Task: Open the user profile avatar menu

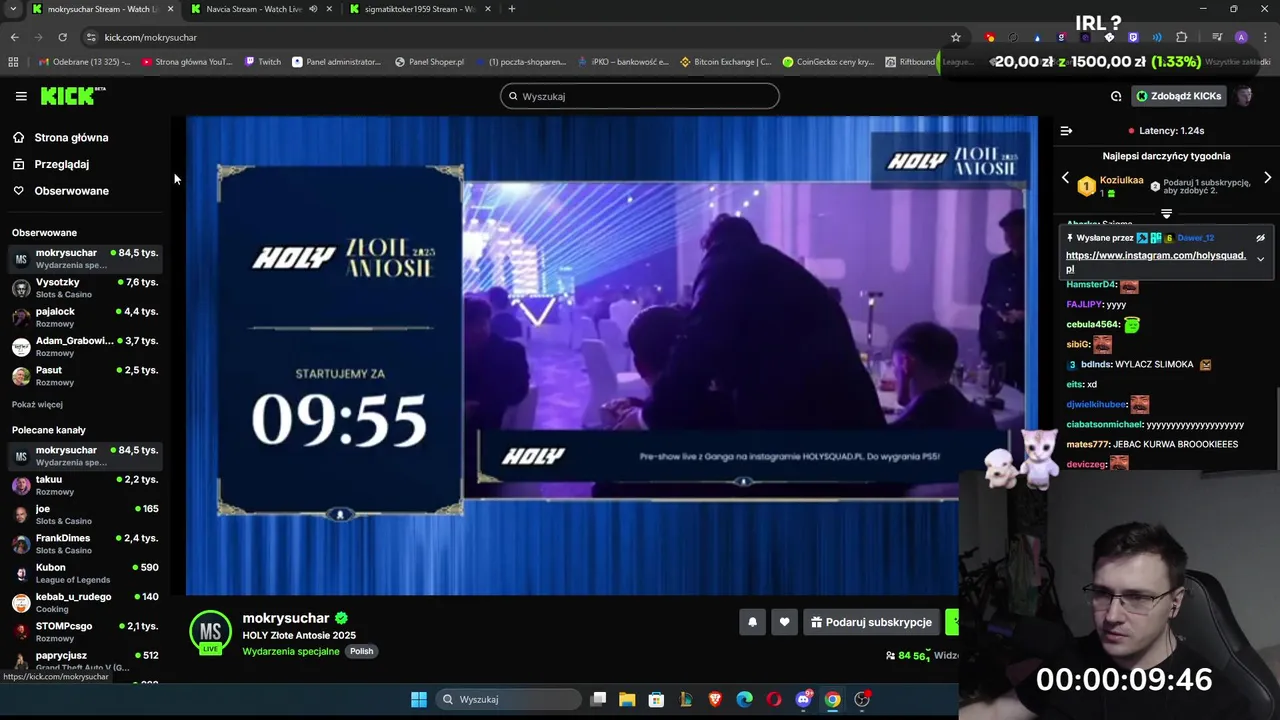Action: 1244,96
